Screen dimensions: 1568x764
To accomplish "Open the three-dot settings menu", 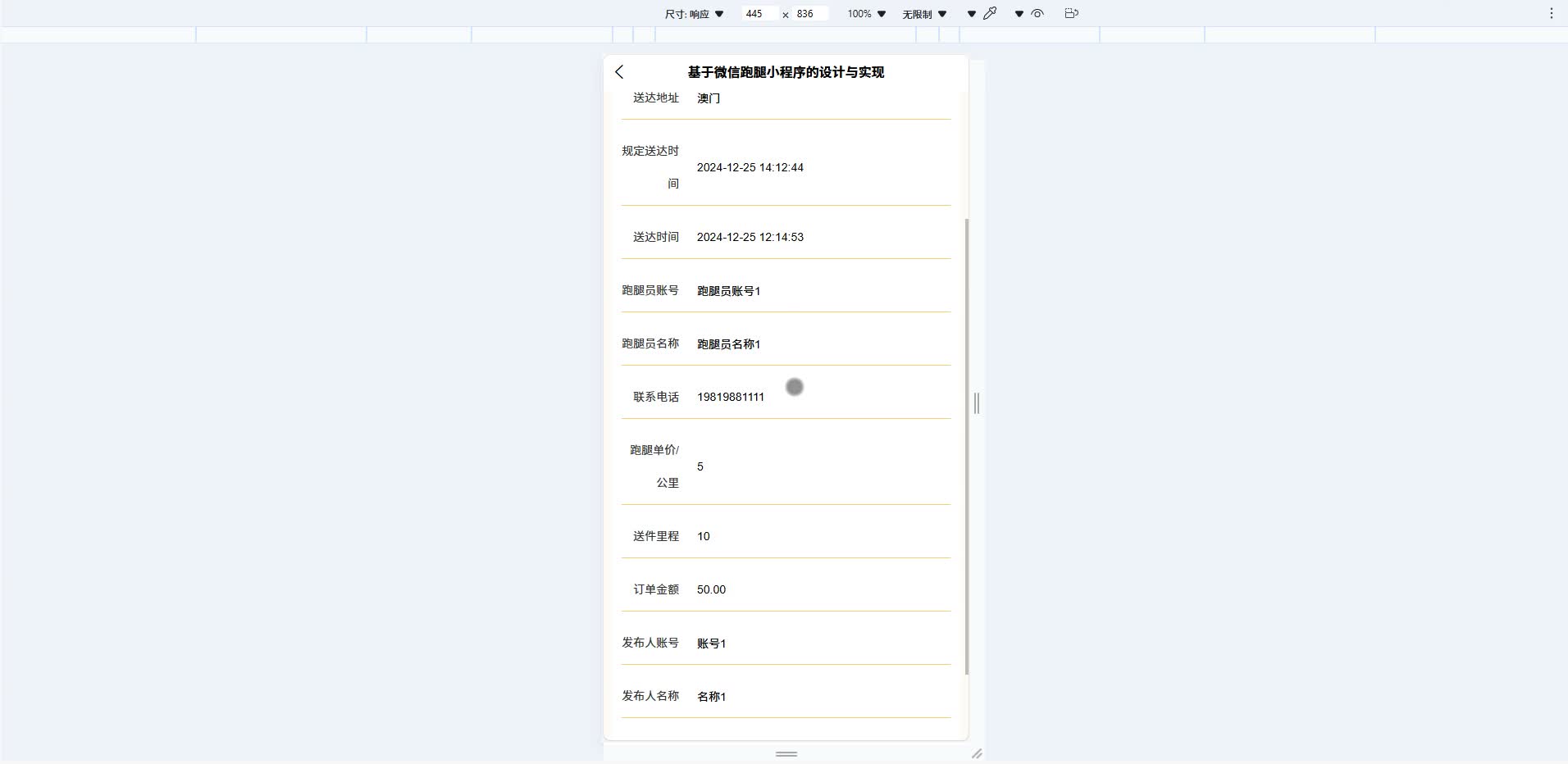I will coord(1551,13).
